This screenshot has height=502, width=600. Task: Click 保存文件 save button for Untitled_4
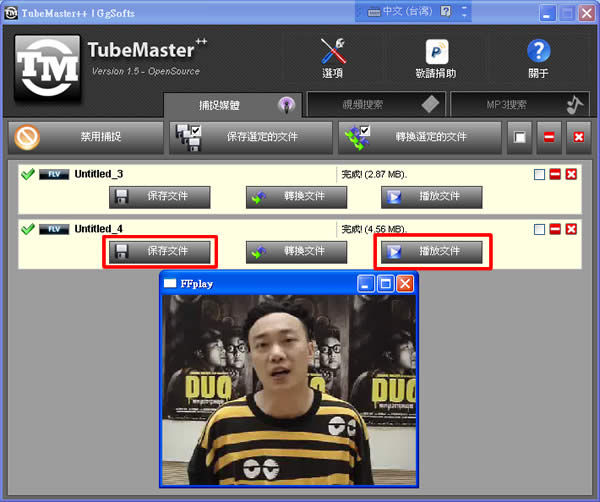pos(160,252)
